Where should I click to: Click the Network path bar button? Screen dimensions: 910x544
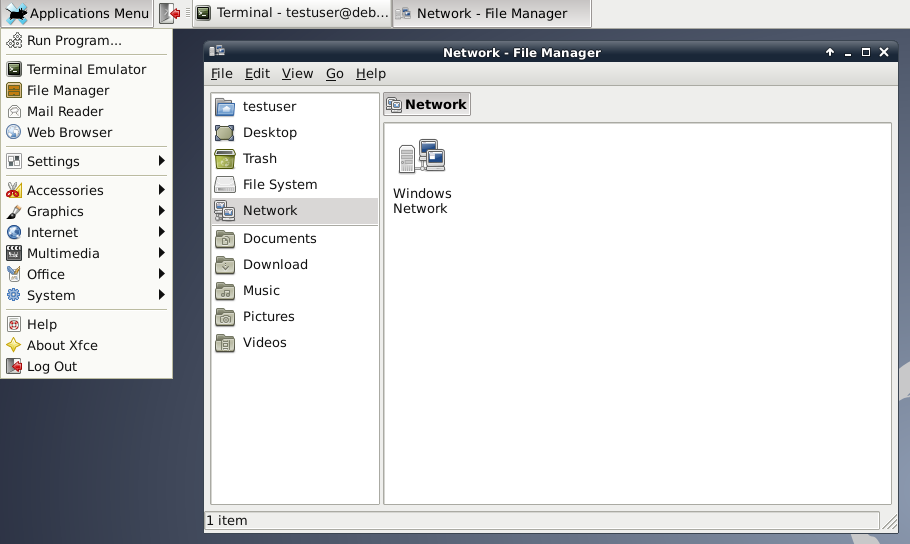pos(427,104)
